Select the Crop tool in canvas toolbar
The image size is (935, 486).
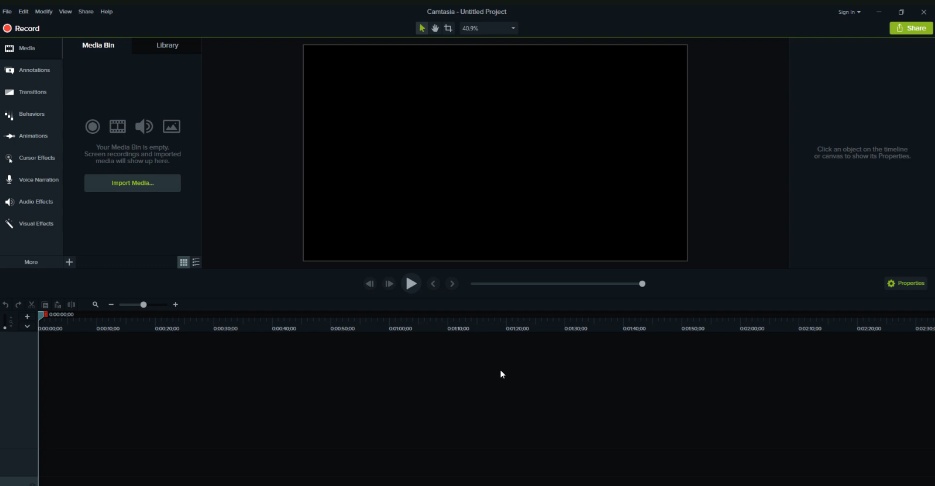pos(448,28)
